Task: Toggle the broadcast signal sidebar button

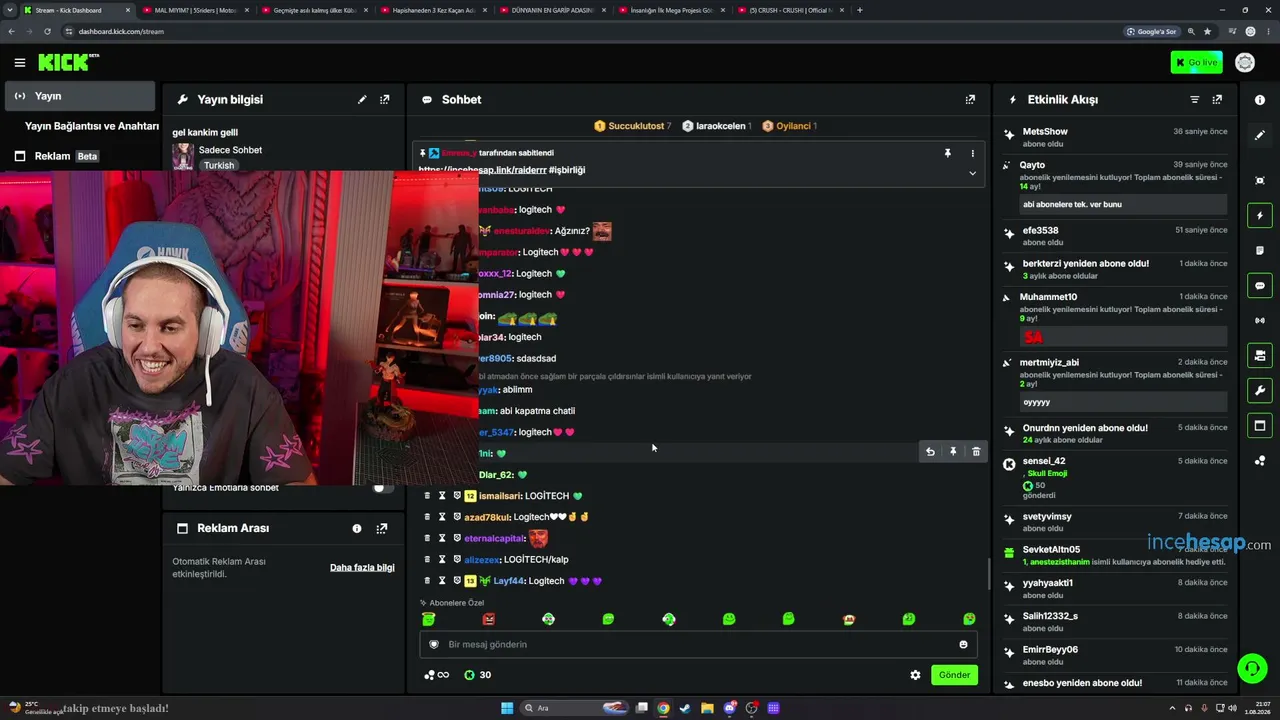Action: tap(1260, 320)
